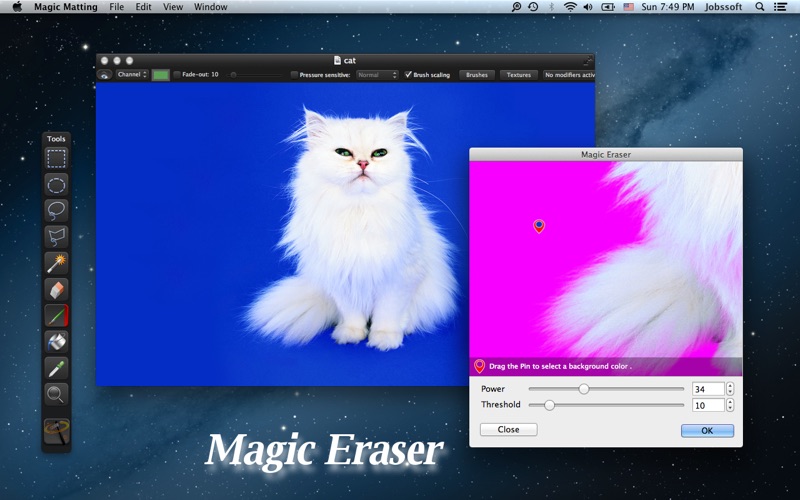
Task: Choose the Lasso selection tool
Action: point(57,210)
